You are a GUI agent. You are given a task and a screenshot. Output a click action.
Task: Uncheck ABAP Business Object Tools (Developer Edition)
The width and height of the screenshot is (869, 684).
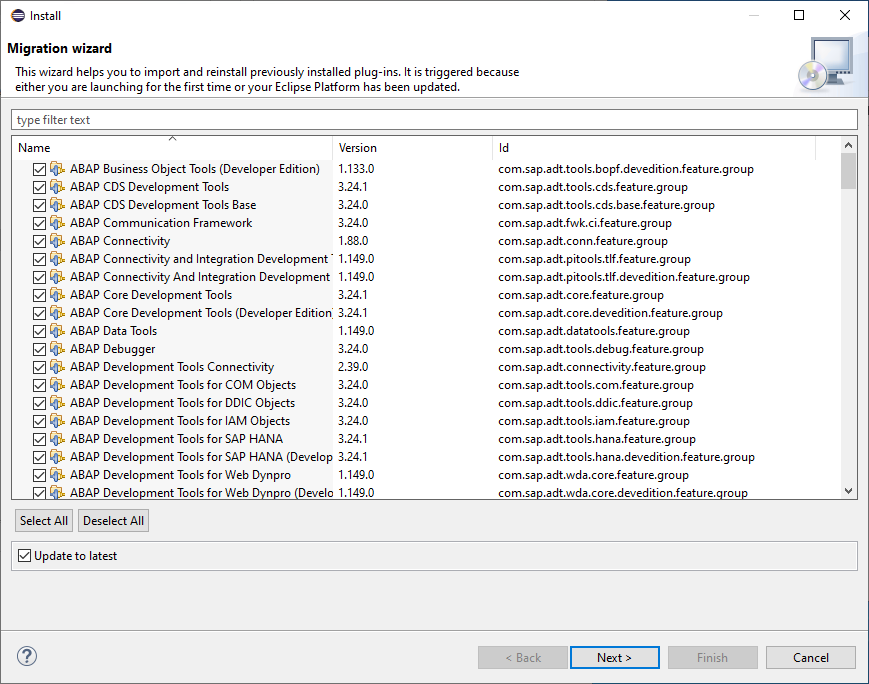click(39, 169)
